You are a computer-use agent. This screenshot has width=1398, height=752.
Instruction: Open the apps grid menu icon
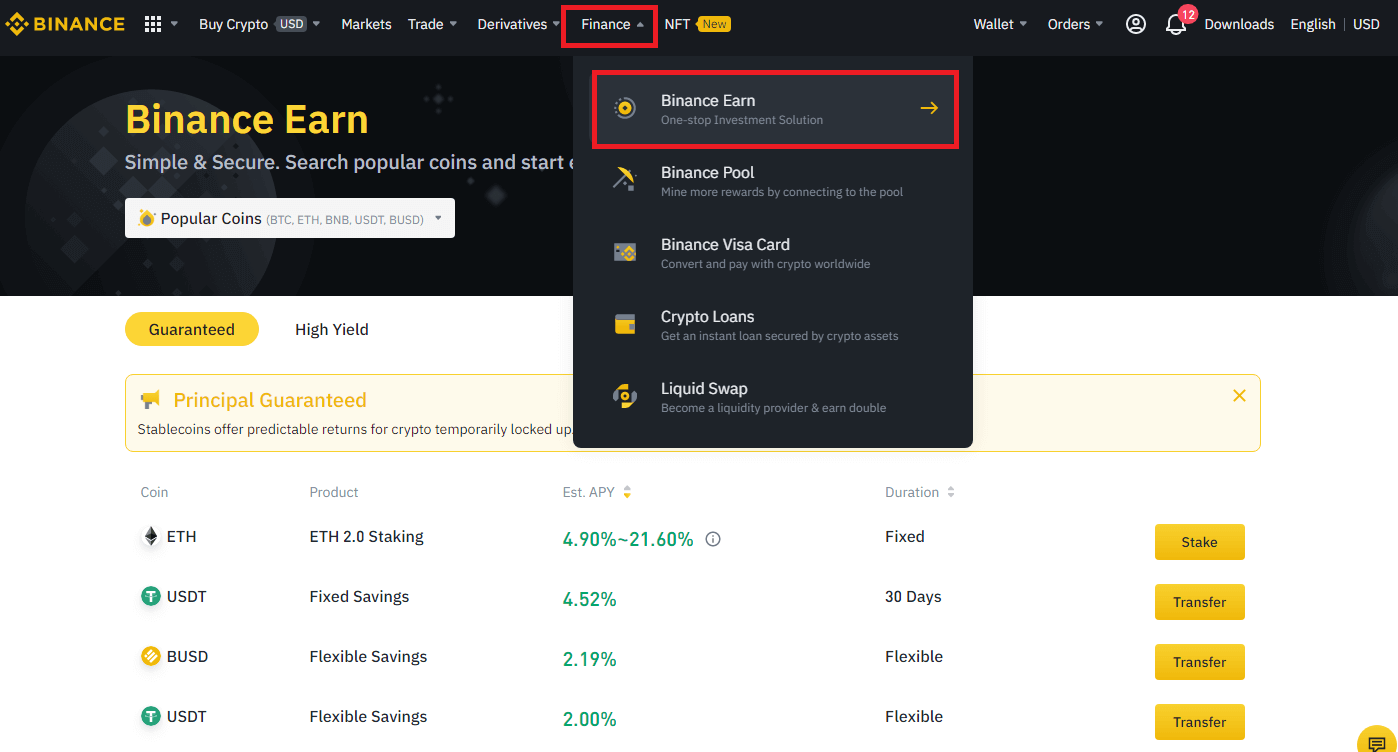153,24
